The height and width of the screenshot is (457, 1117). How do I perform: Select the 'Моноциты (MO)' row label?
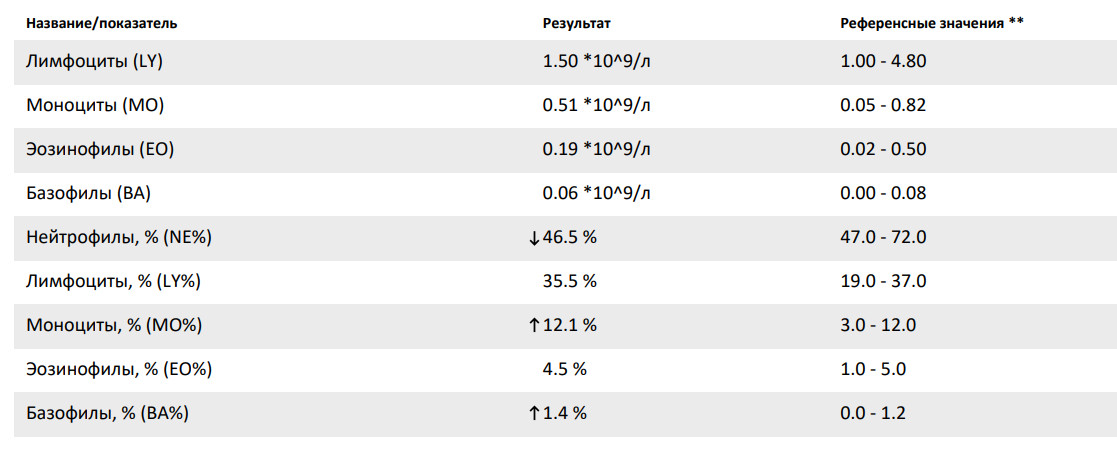point(93,106)
